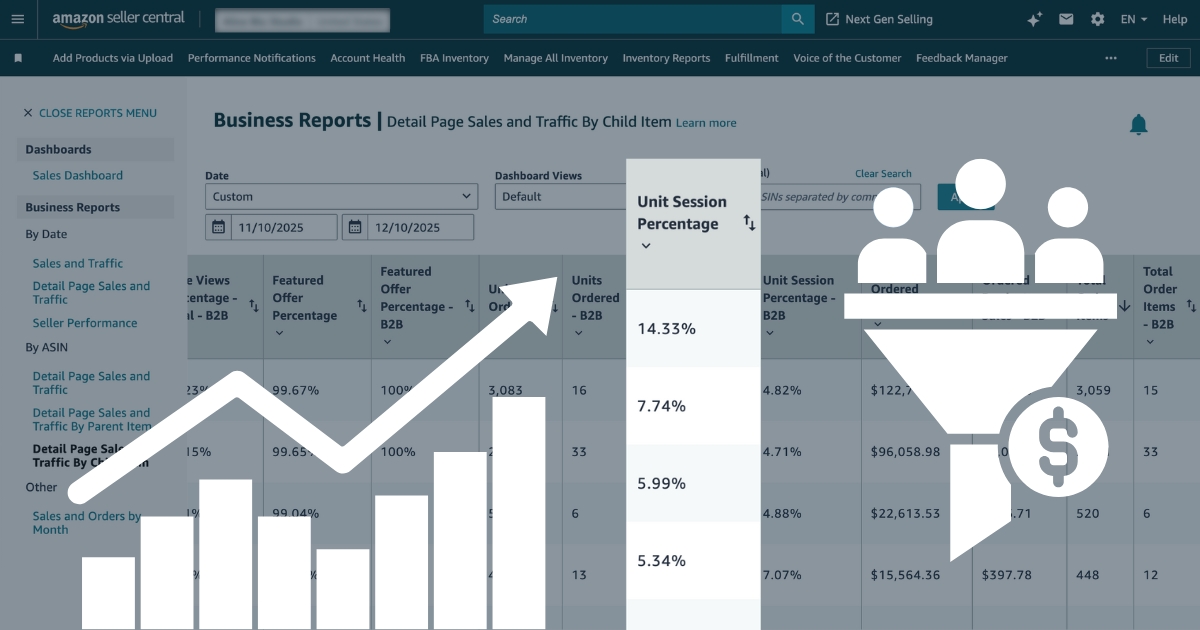Click the search magnifier button
The height and width of the screenshot is (630, 1200).
797,19
